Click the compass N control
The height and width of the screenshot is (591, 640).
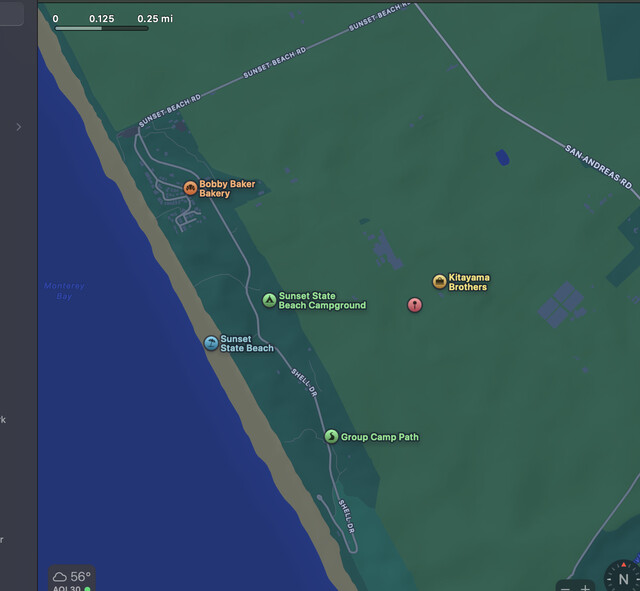tap(623, 577)
